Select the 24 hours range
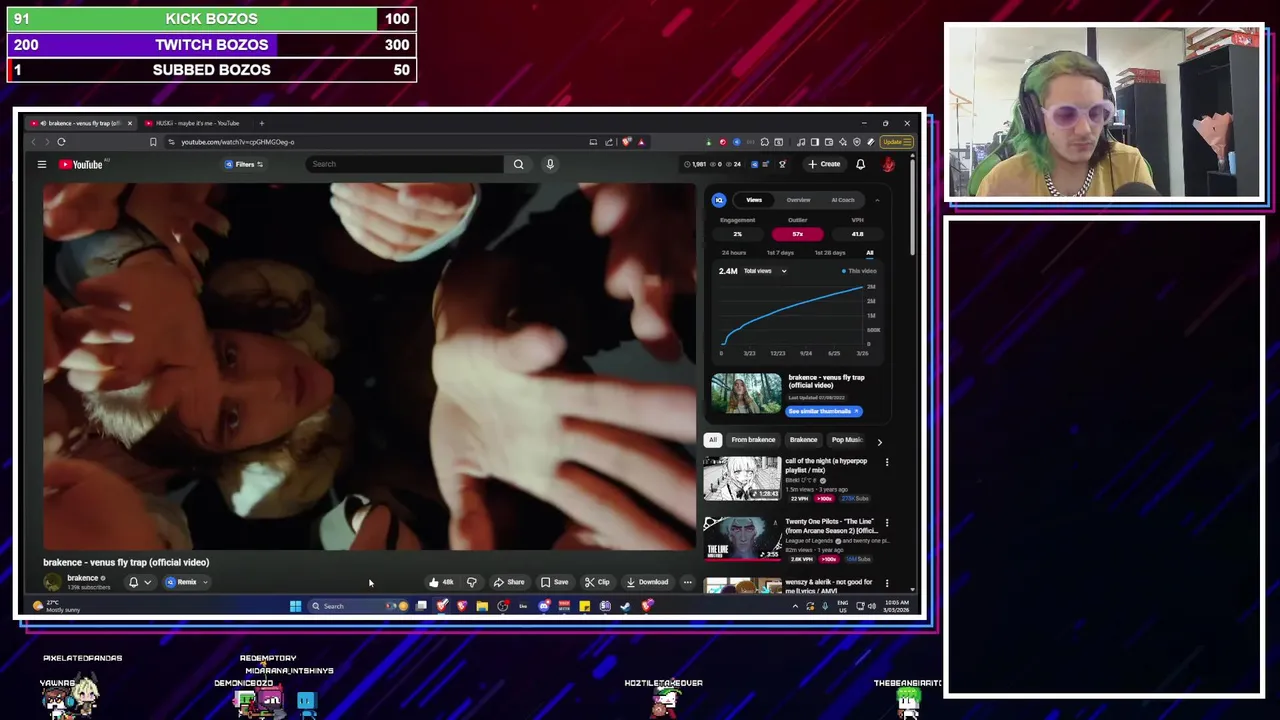This screenshot has width=1280, height=720. (734, 253)
